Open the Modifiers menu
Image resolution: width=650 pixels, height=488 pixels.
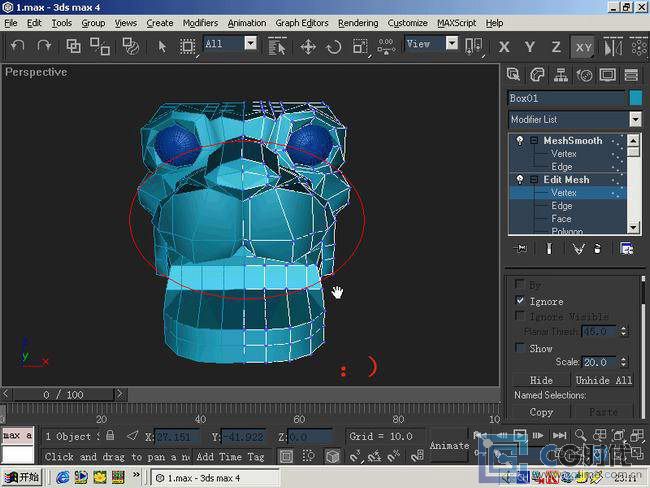200,23
